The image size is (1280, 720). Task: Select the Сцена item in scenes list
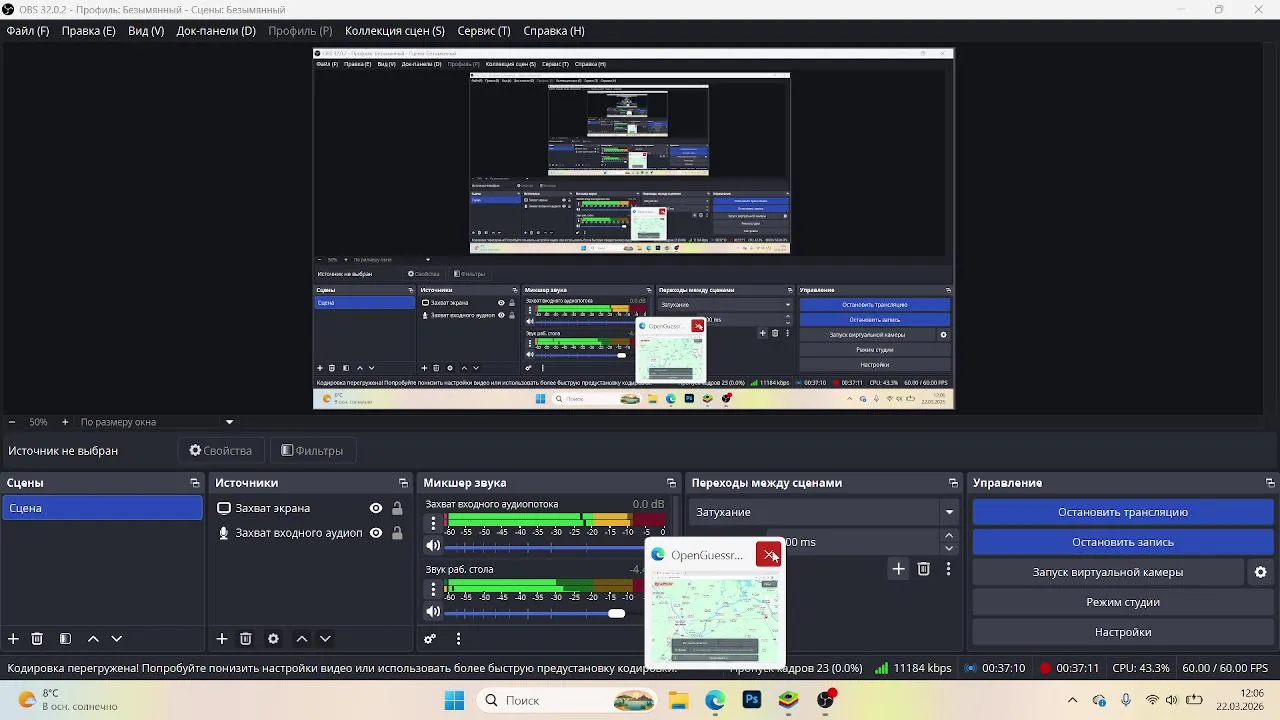pyautogui.click(x=102, y=508)
